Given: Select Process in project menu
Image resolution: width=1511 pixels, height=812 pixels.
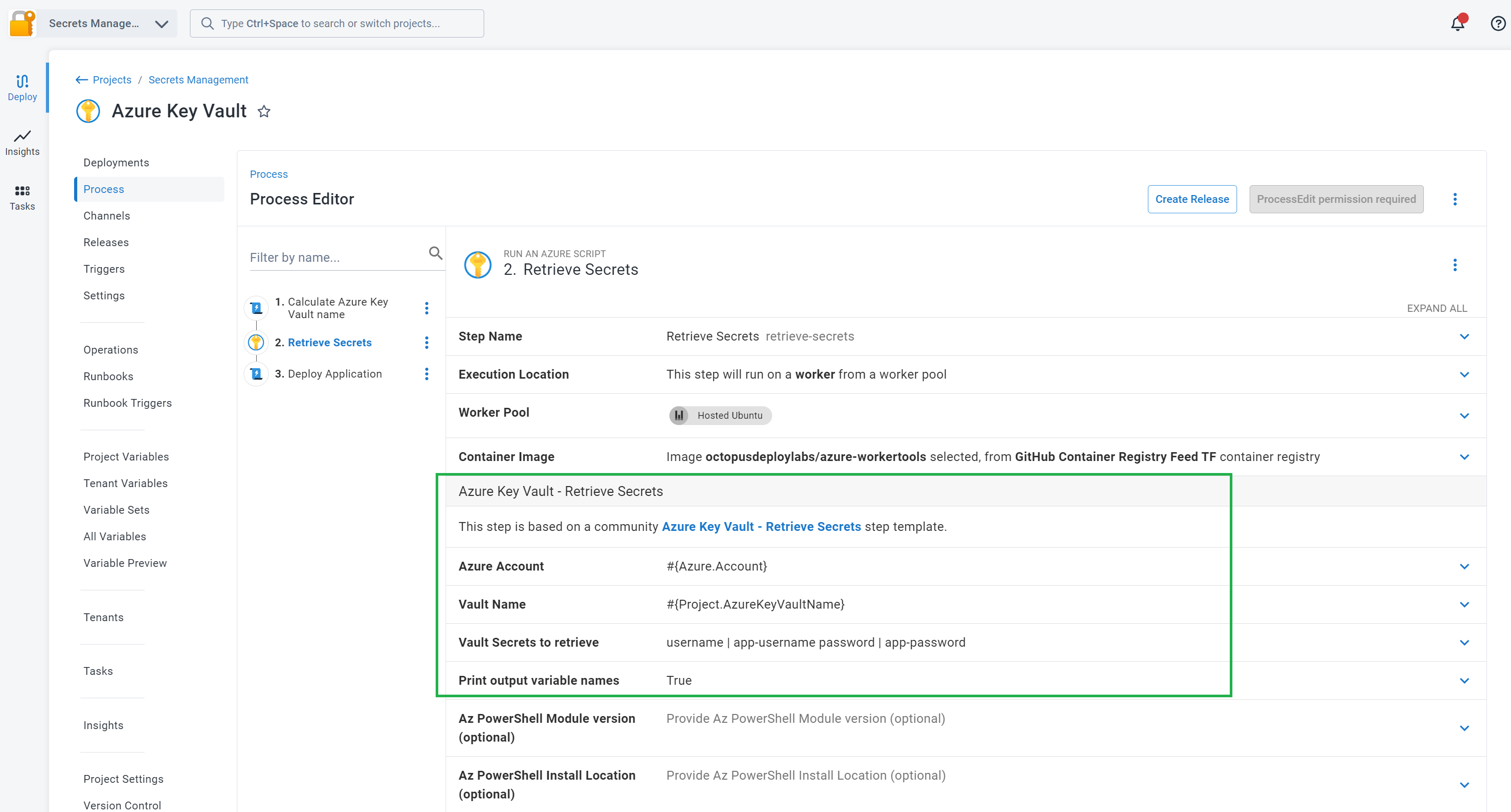Looking at the screenshot, I should [x=149, y=189].
